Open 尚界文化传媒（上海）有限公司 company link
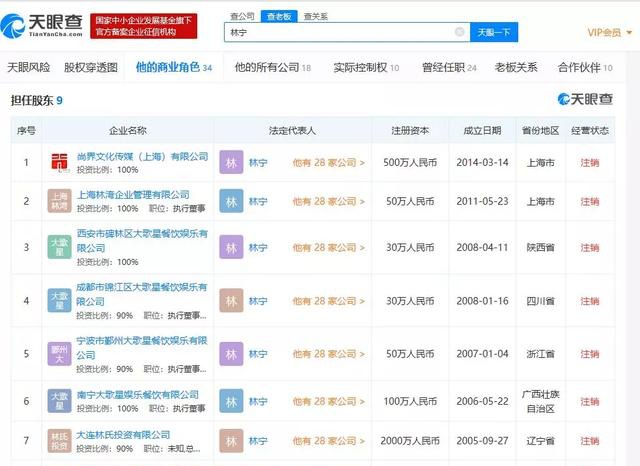 tap(142, 156)
